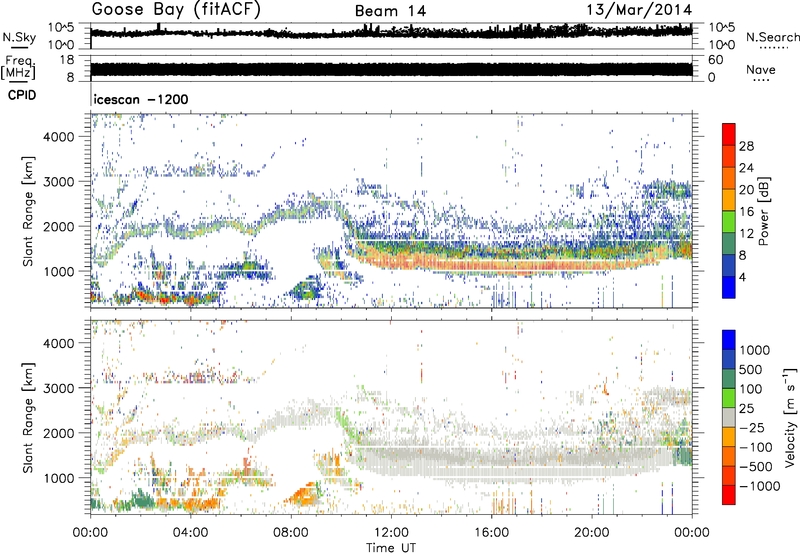Click the Power [dB] colorbar label
Viewport: 800px width, 554px height.
click(x=763, y=211)
